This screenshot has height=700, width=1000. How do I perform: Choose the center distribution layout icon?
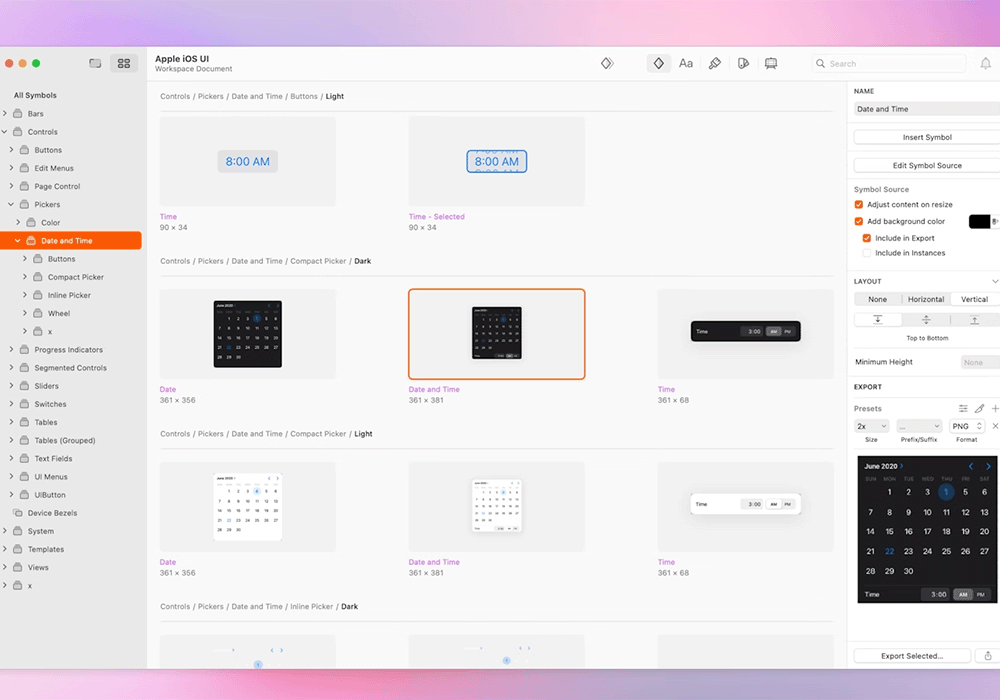tap(926, 319)
